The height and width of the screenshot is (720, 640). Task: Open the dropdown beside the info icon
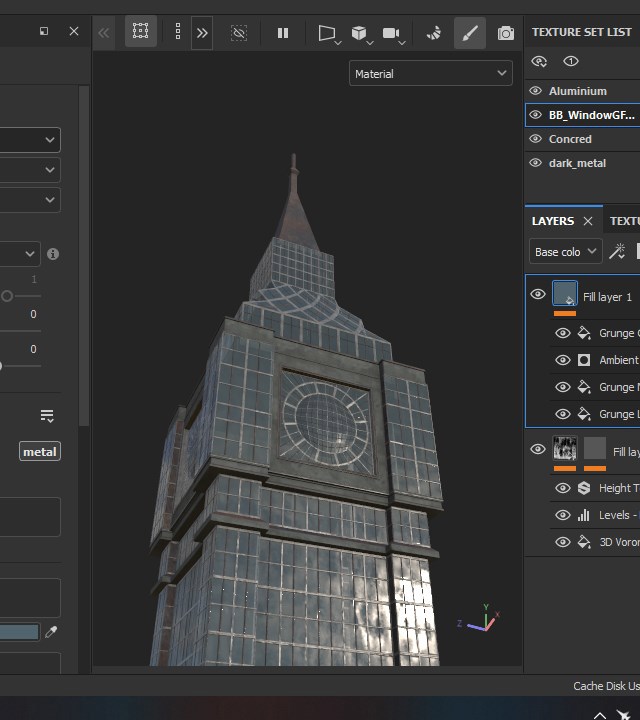30,254
